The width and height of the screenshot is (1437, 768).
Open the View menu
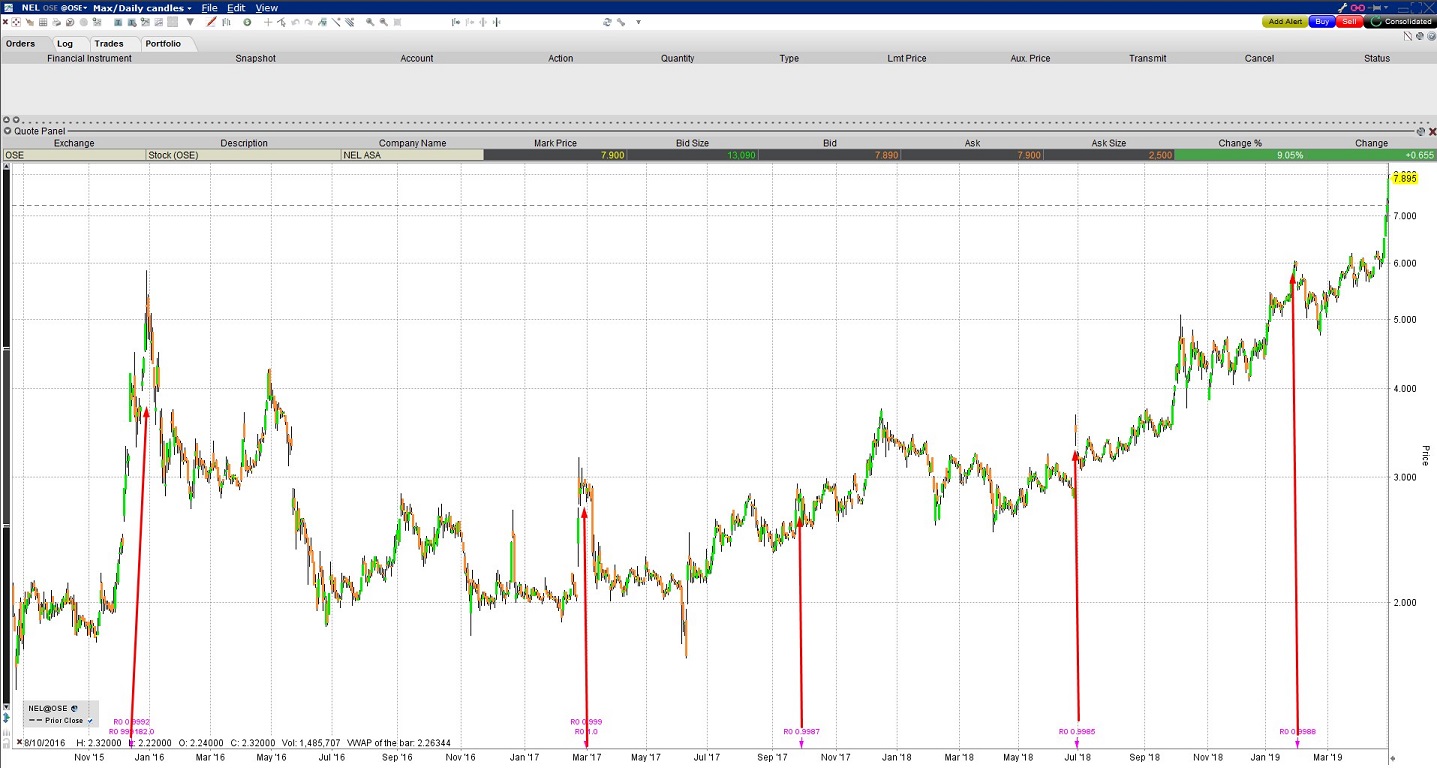click(x=266, y=7)
